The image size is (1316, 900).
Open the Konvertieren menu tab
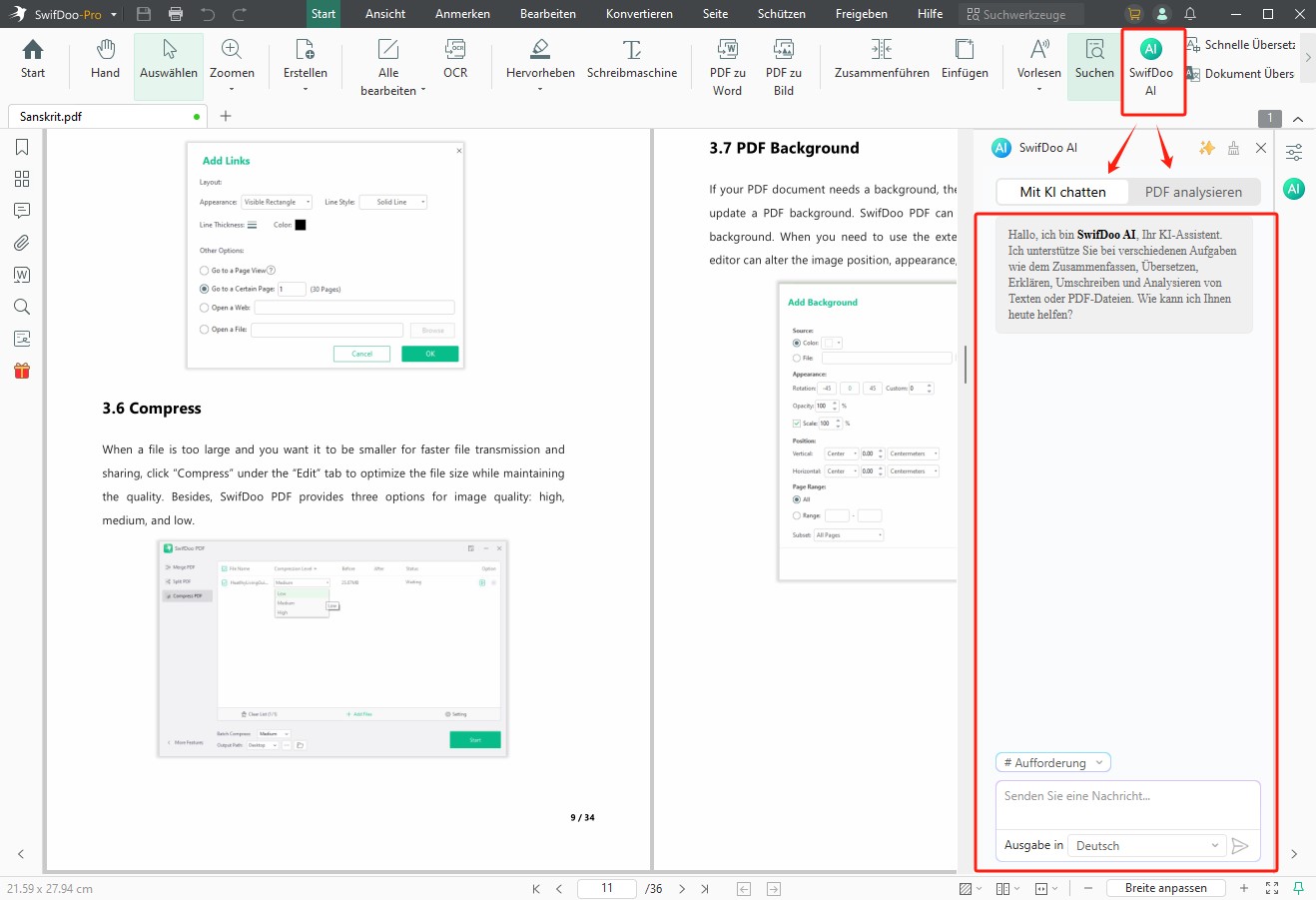(639, 14)
